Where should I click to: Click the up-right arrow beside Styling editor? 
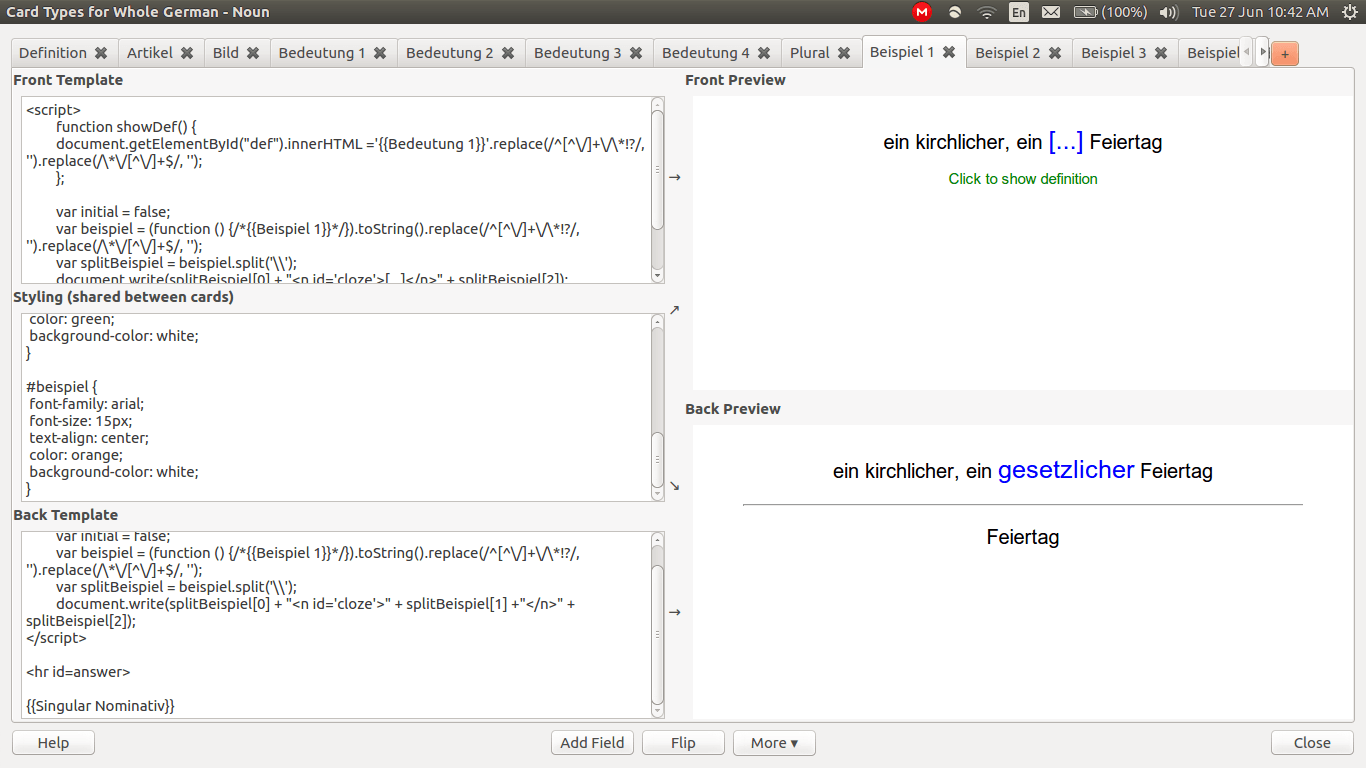674,310
